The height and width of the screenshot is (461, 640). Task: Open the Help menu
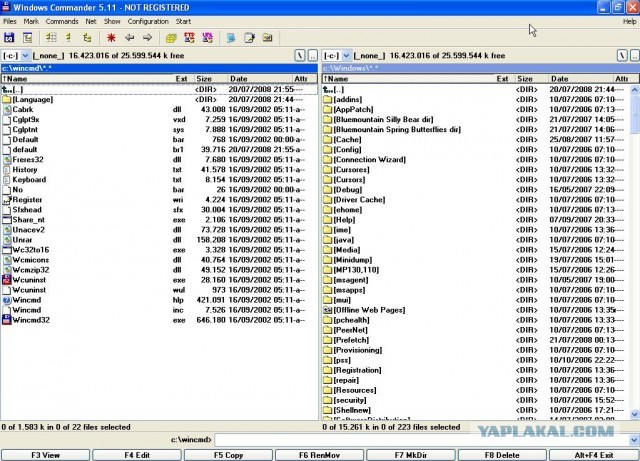point(629,21)
